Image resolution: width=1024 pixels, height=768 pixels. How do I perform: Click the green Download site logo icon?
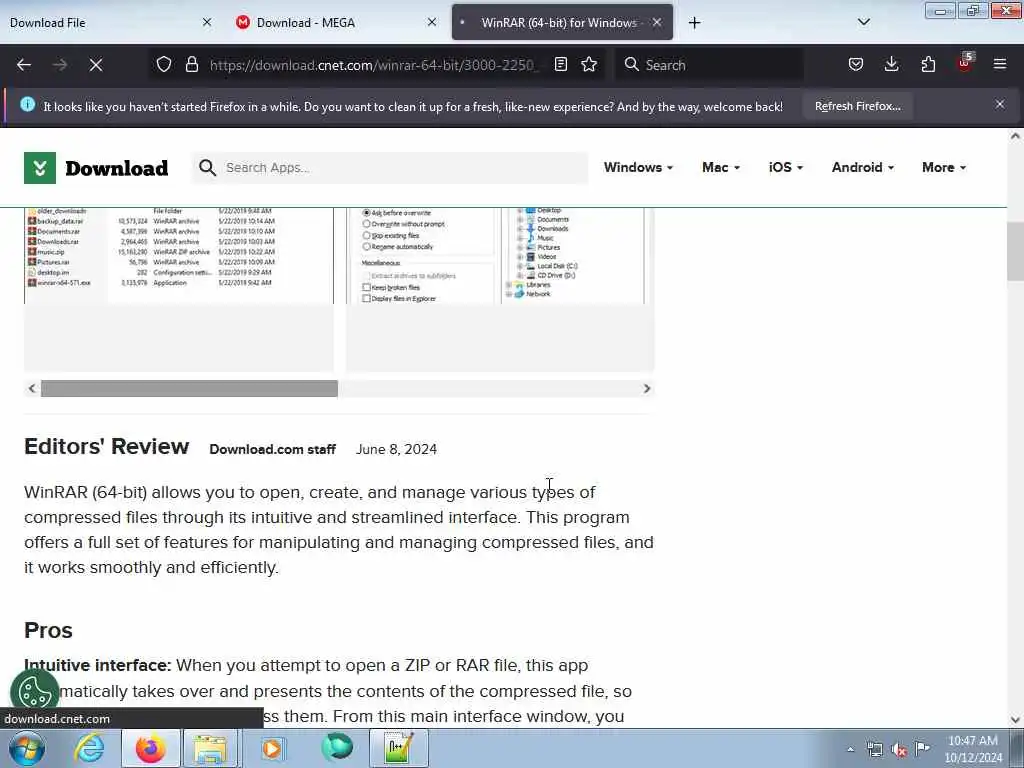pos(40,168)
